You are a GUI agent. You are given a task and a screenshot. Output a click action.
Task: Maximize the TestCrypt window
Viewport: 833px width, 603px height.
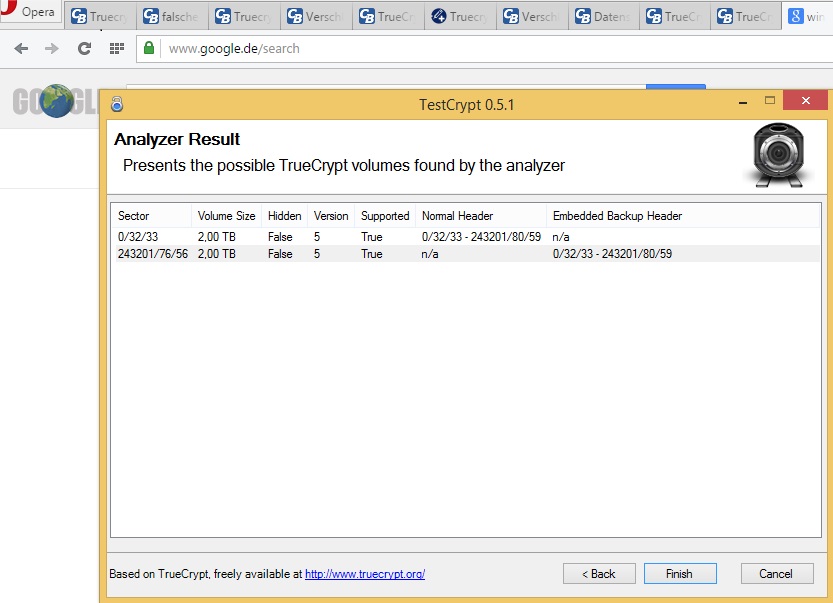[x=770, y=100]
